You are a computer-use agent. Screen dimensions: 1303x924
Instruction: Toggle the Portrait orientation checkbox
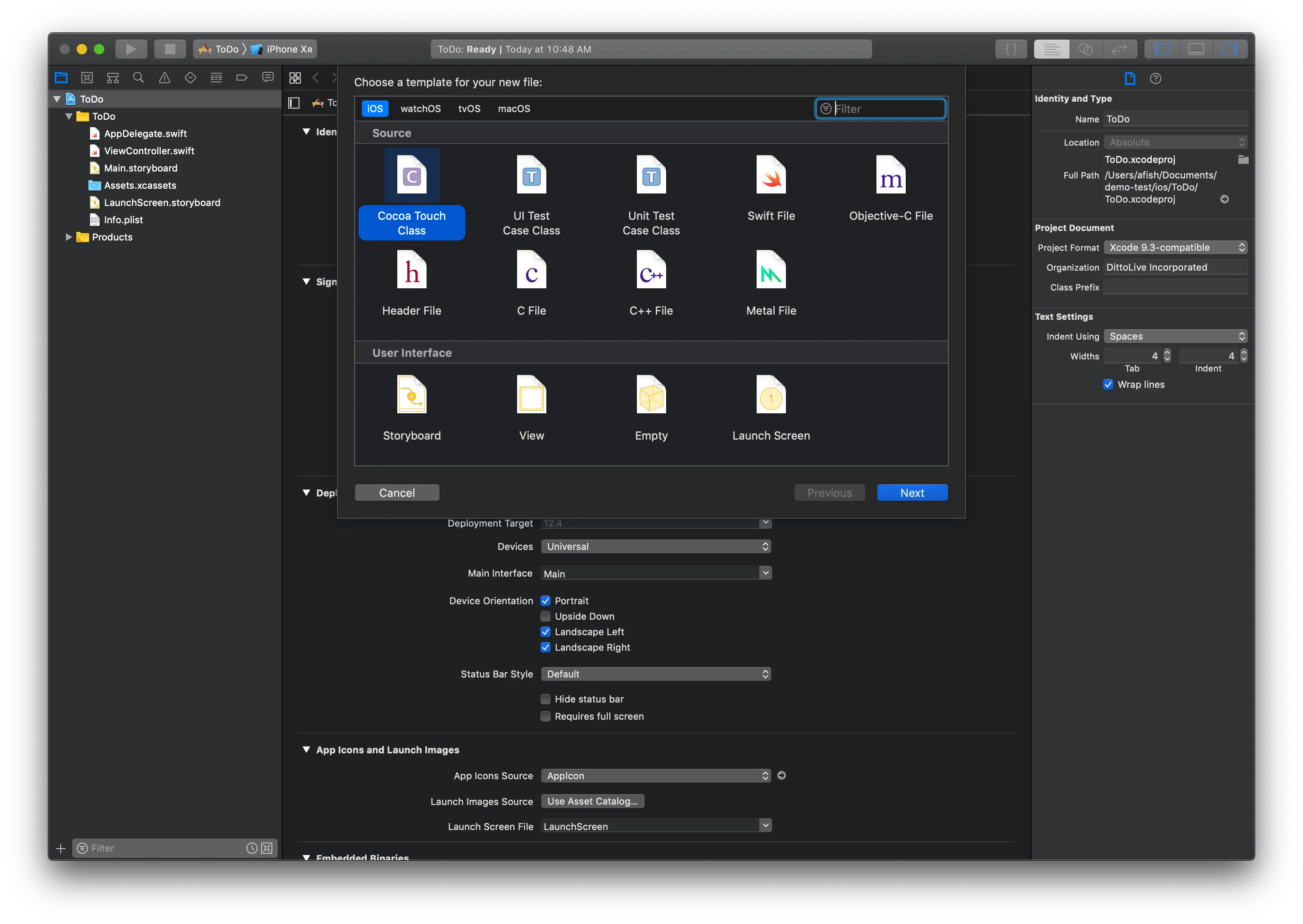(x=545, y=601)
